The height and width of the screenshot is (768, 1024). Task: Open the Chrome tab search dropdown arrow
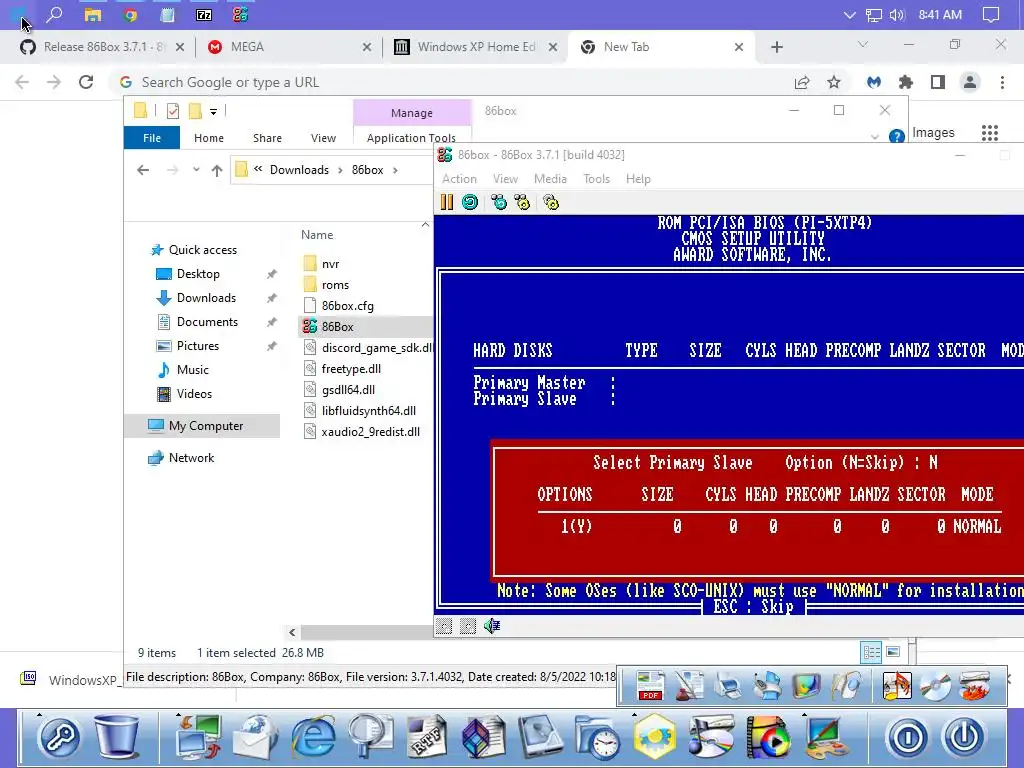point(863,45)
